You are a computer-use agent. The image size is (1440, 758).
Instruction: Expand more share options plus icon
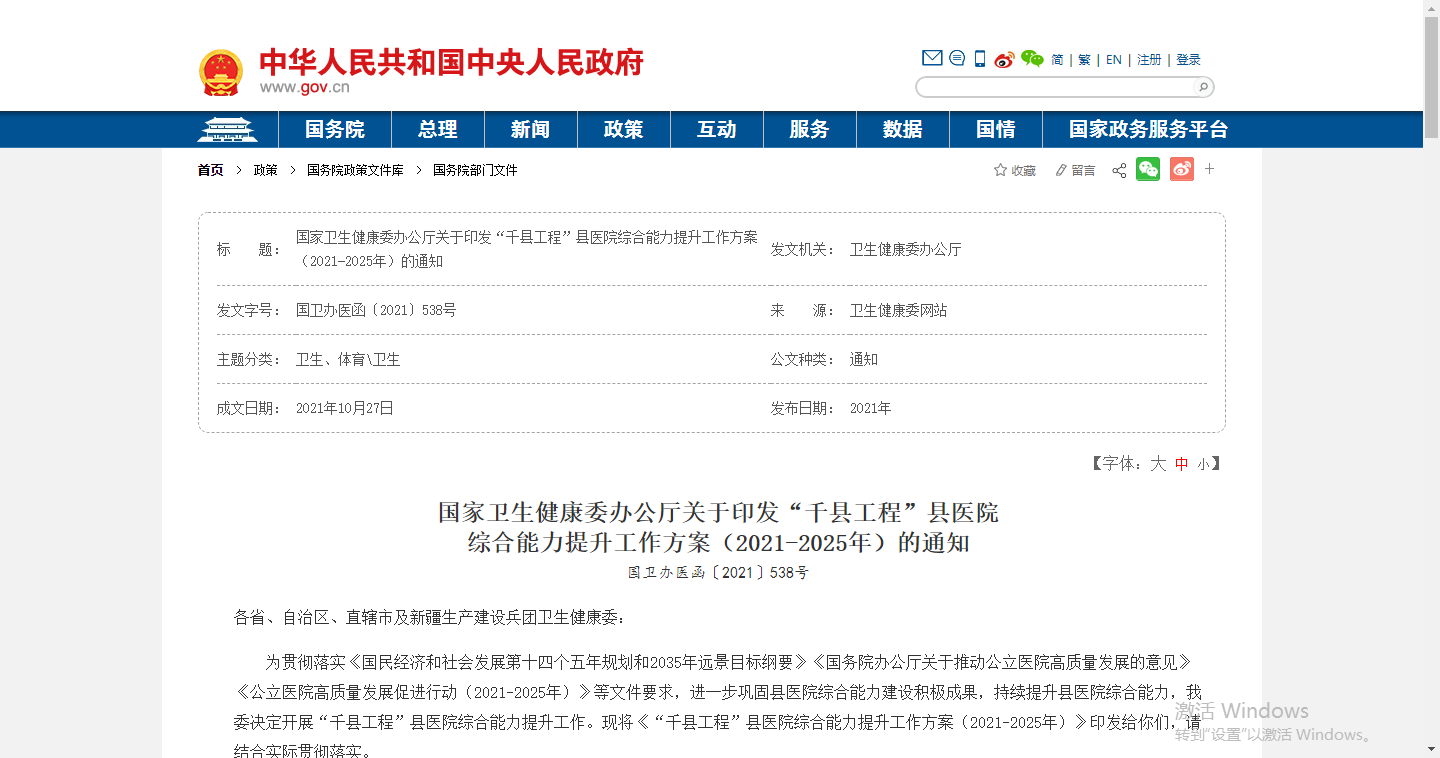click(1209, 170)
